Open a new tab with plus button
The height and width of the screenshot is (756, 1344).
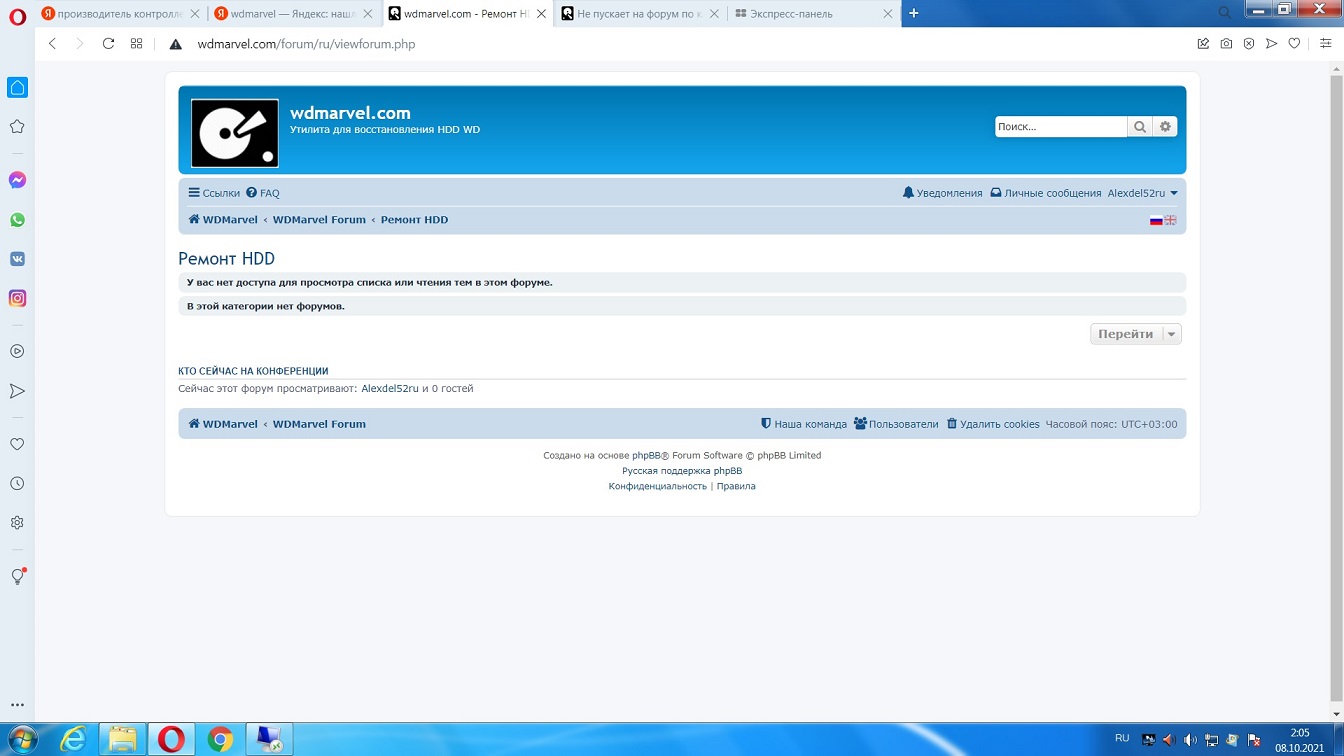[x=913, y=13]
